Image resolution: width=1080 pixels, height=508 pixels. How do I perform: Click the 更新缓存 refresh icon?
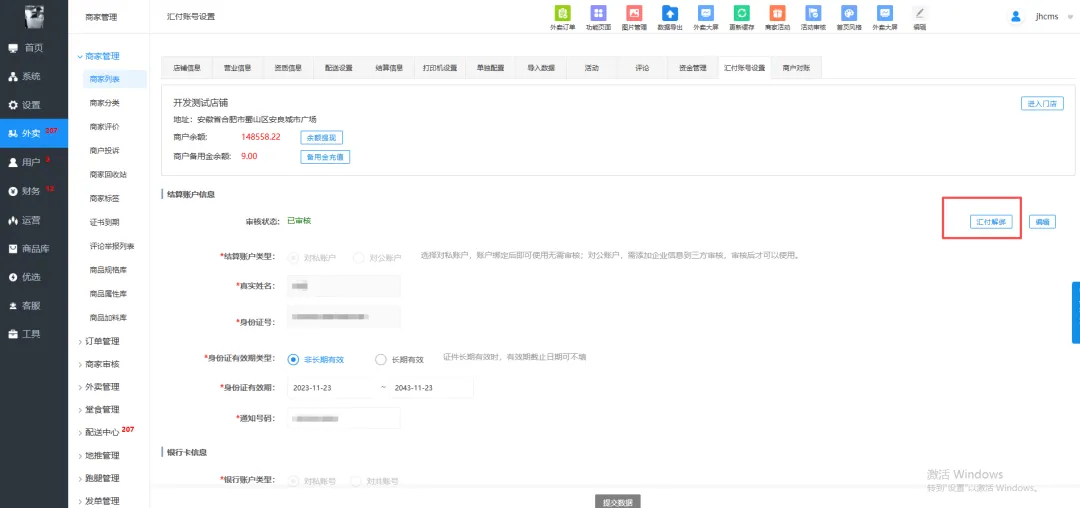741,14
